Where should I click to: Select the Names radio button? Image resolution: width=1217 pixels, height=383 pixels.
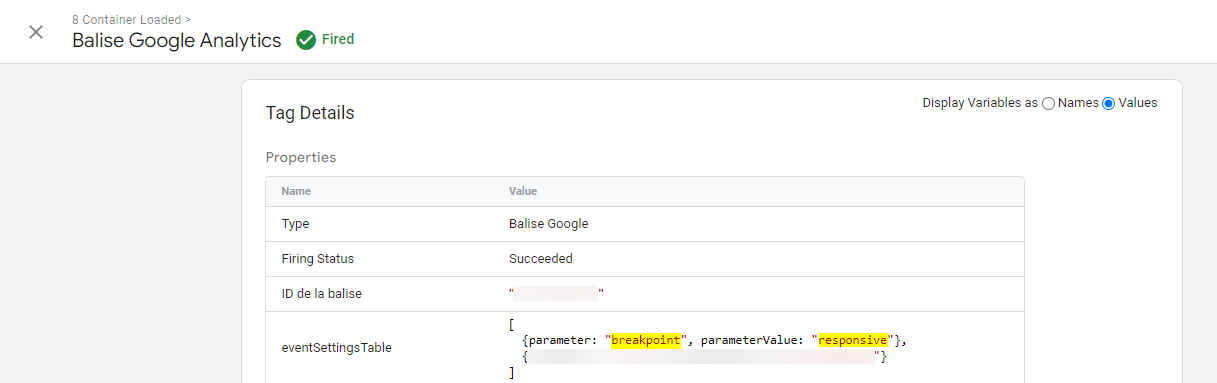point(1048,103)
